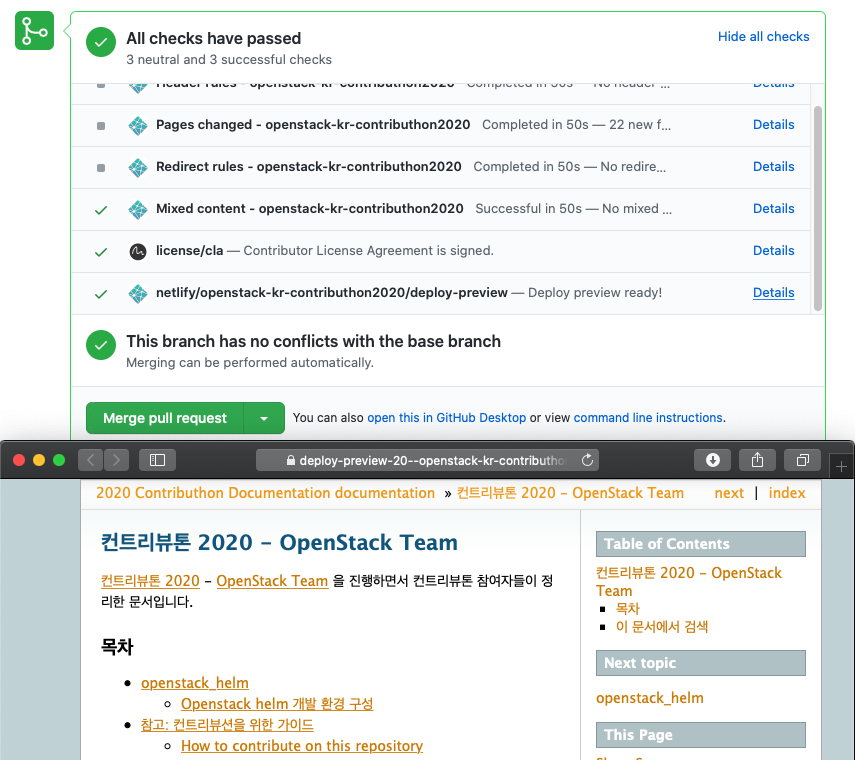Viewport: 855px width, 760px height.
Task: Click open this in GitHub Desktop link
Action: coord(447,418)
